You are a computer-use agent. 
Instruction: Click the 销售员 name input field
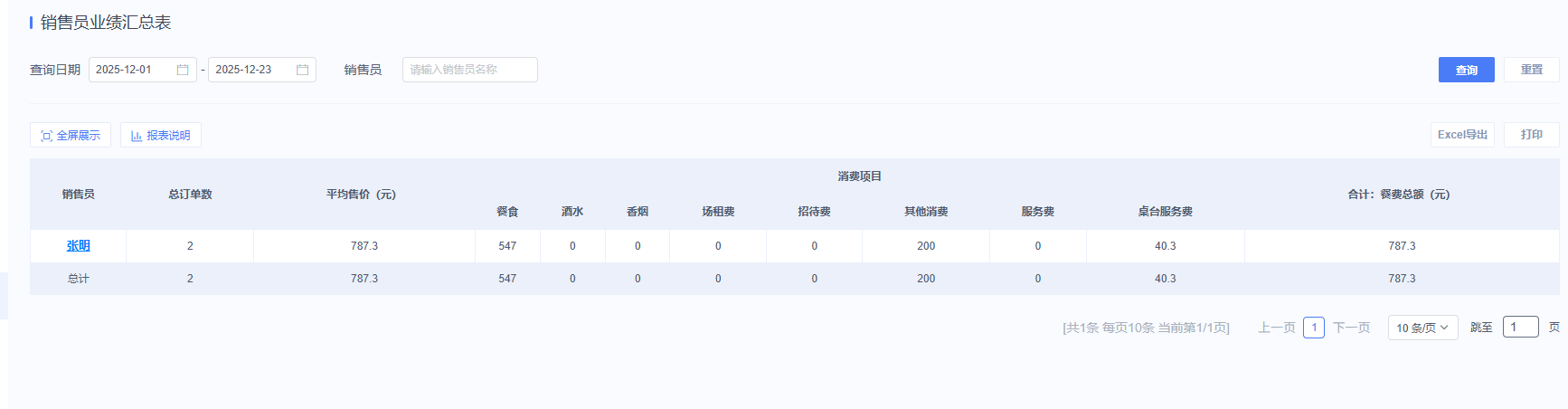click(470, 70)
